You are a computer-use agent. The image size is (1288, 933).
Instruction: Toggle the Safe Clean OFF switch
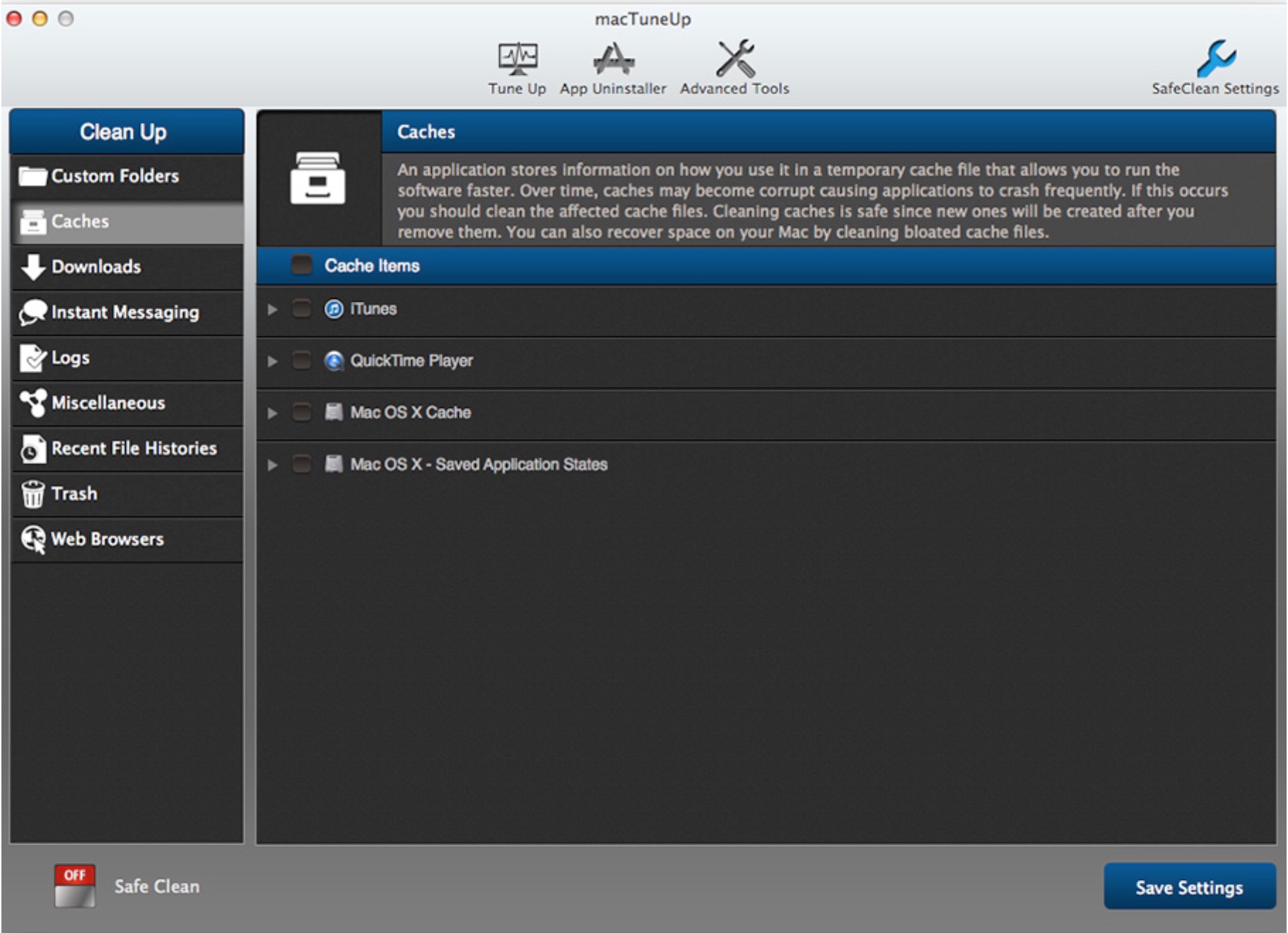[x=74, y=886]
